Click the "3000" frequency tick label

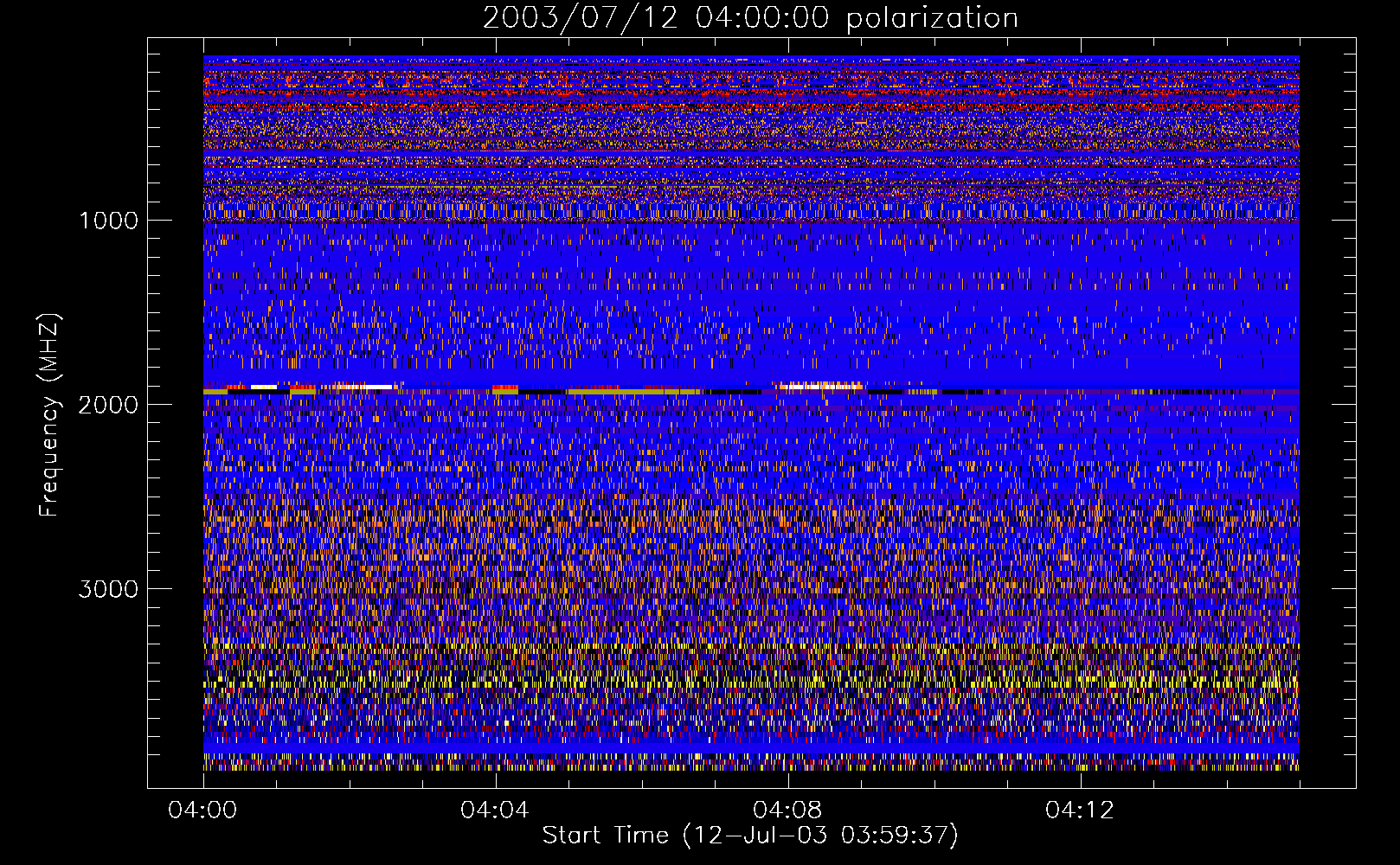tap(108, 589)
